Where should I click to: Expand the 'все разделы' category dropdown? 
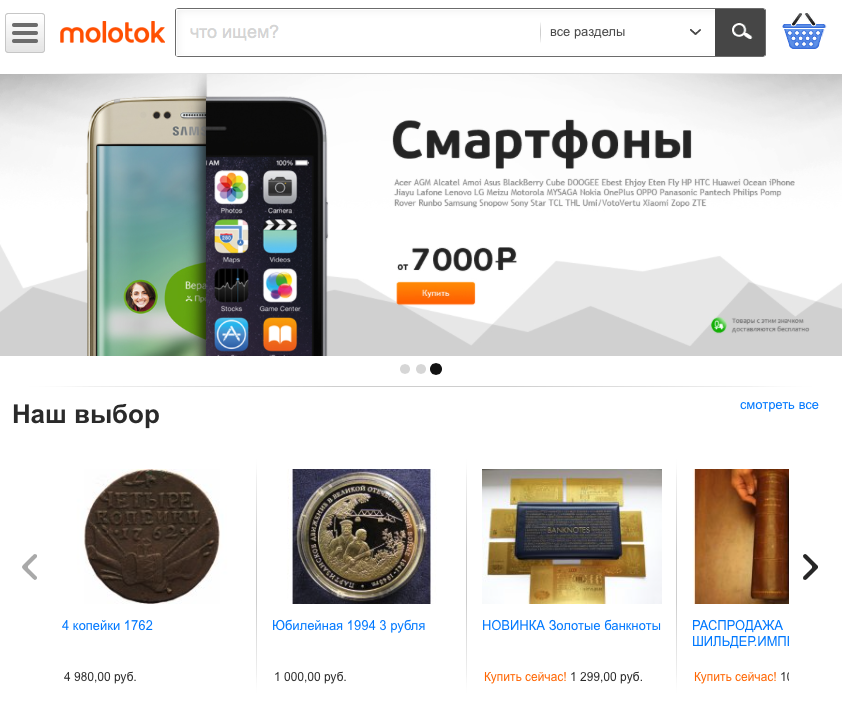627,32
